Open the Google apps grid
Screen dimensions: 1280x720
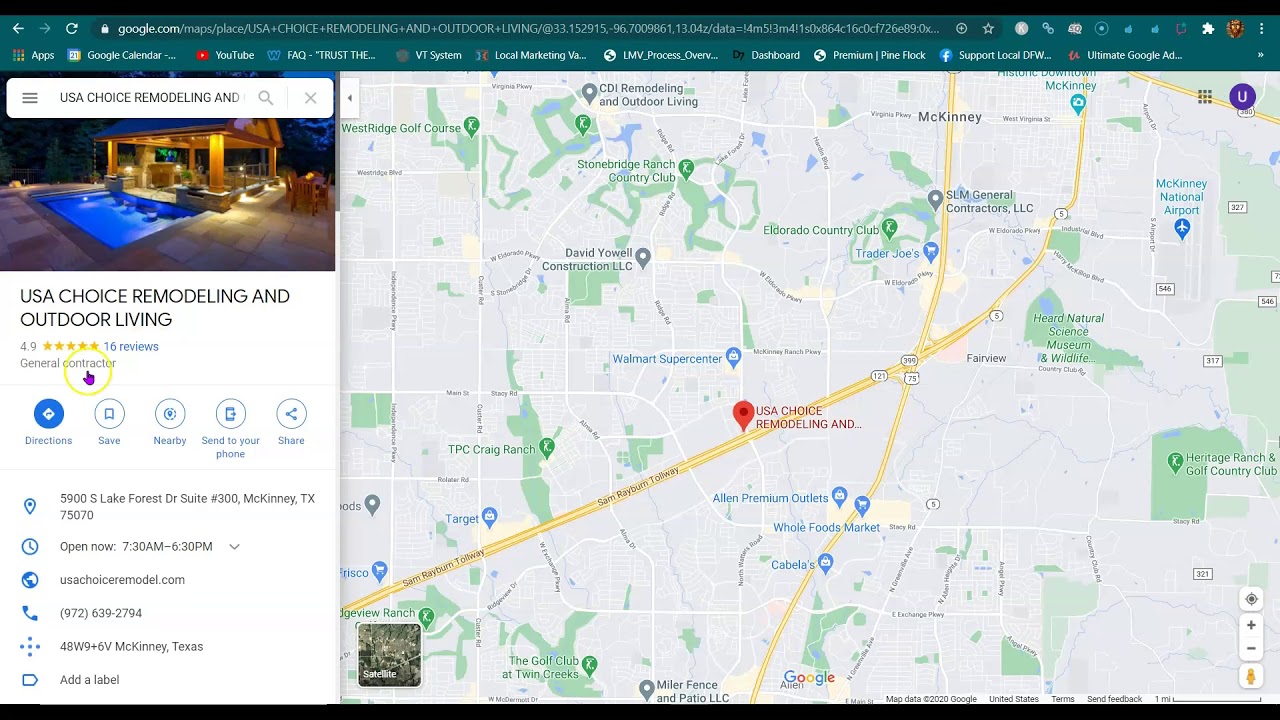(1205, 97)
